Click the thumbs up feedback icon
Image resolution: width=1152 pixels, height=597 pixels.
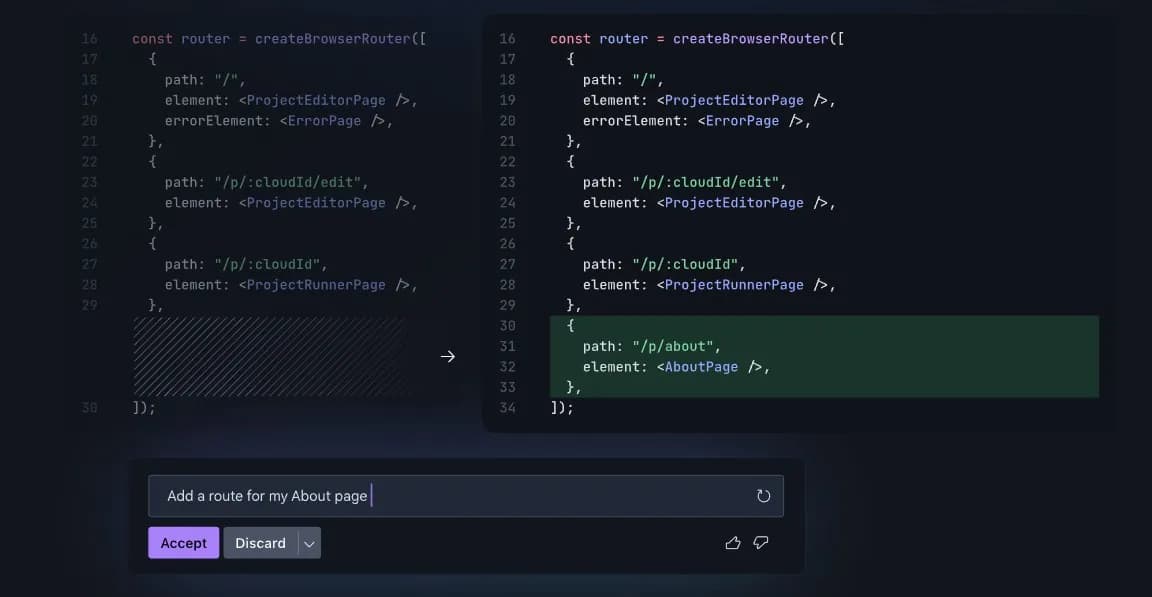[x=733, y=543]
